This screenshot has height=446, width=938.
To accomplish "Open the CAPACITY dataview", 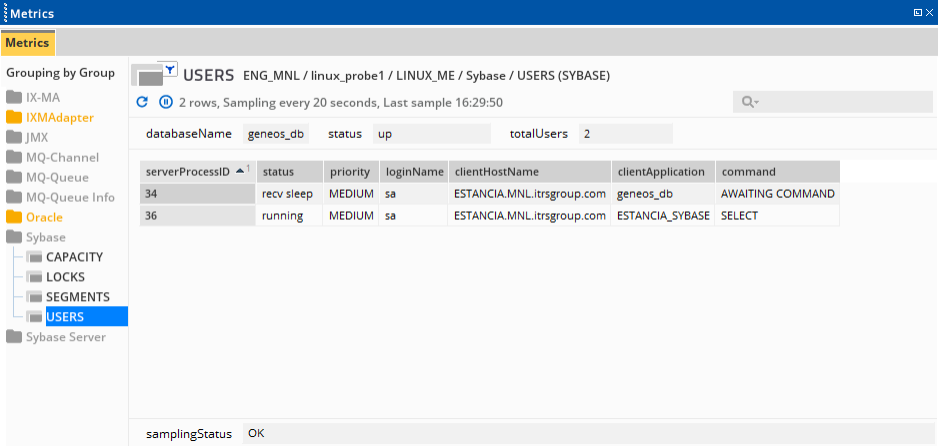I will pos(74,257).
